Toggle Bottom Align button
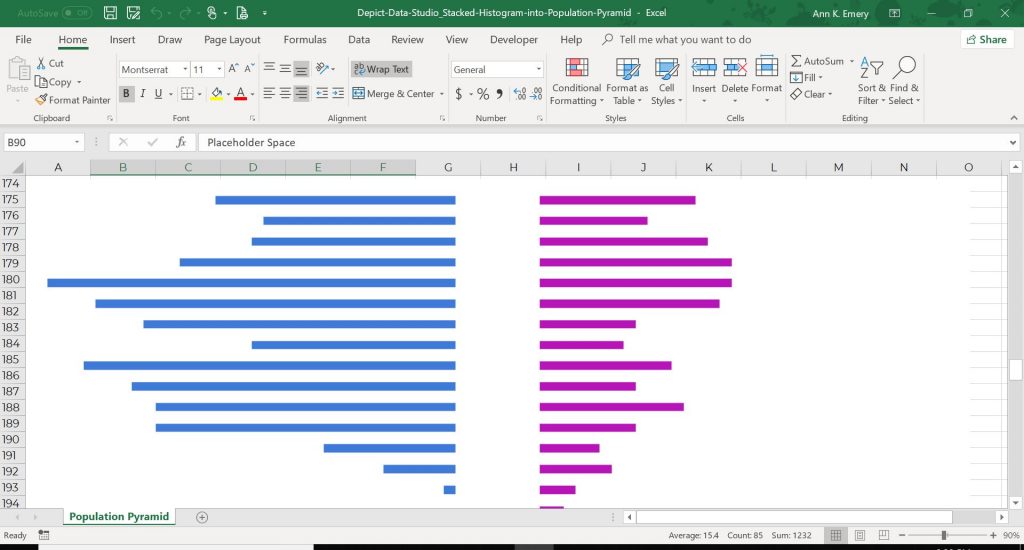Screen dimensions: 1024x550 [x=301, y=68]
